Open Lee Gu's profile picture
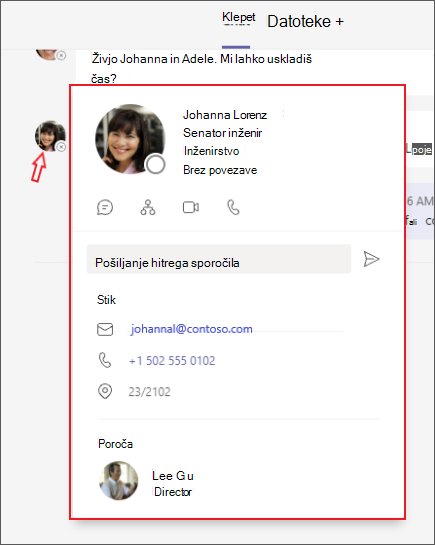 coord(118,481)
